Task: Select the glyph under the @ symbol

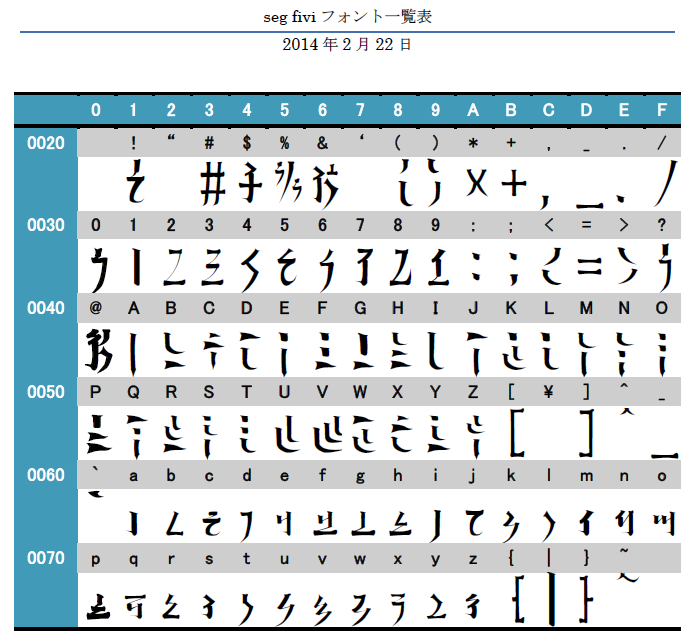Action: pos(98,350)
